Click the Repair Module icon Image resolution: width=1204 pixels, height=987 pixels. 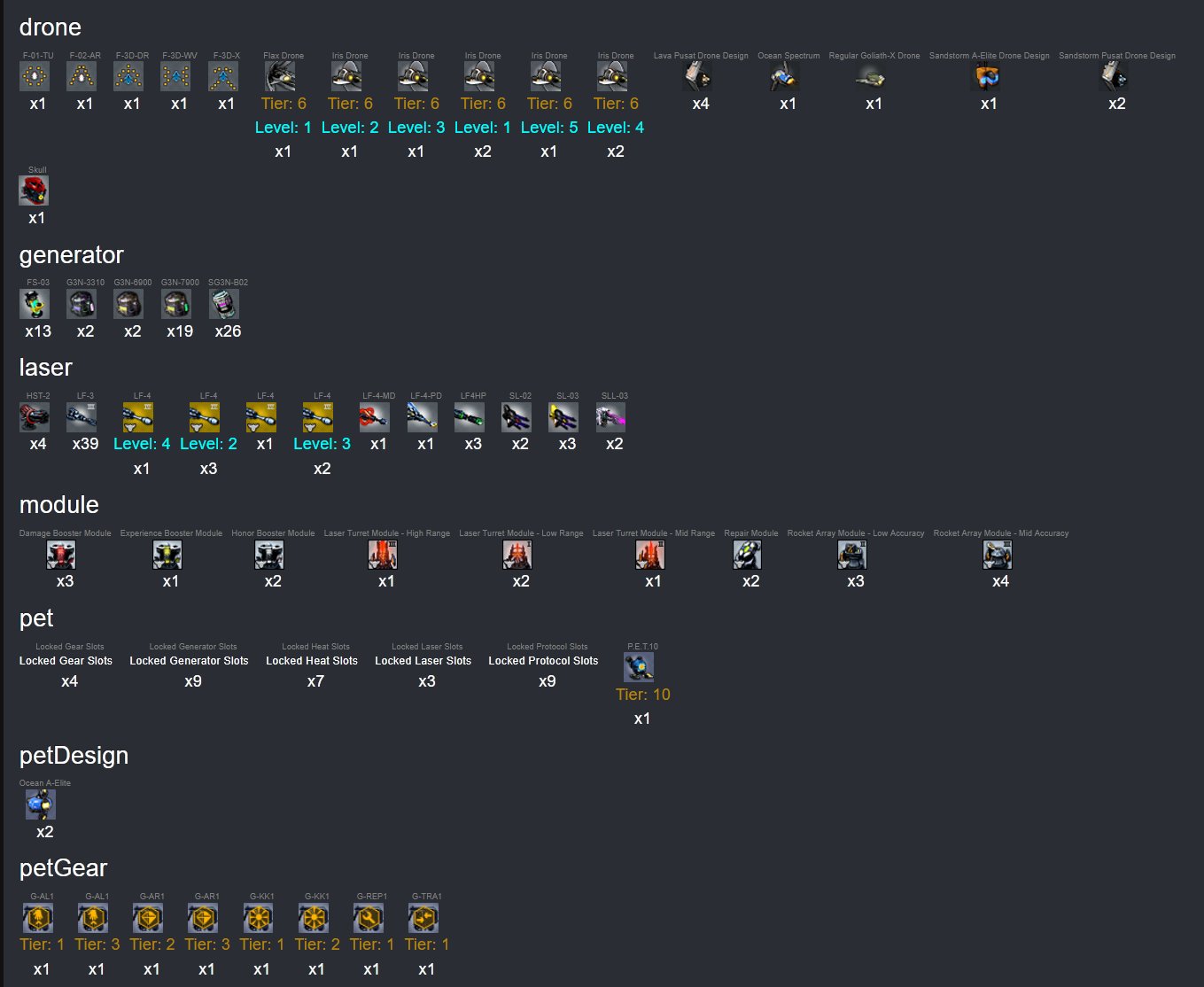748,555
